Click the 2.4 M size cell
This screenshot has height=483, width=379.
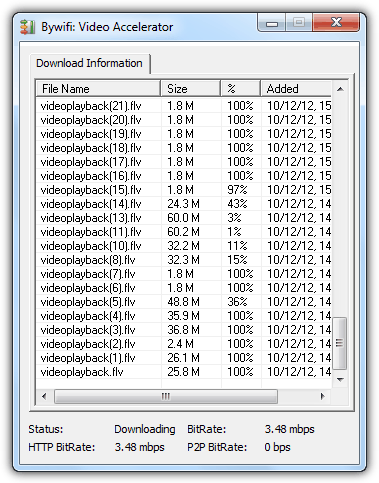(x=180, y=344)
